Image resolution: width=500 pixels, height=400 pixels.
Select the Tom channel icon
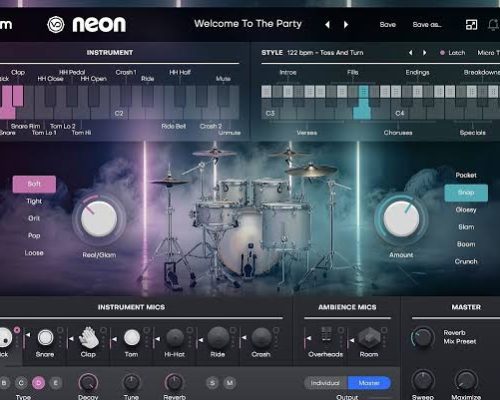pyautogui.click(x=132, y=337)
